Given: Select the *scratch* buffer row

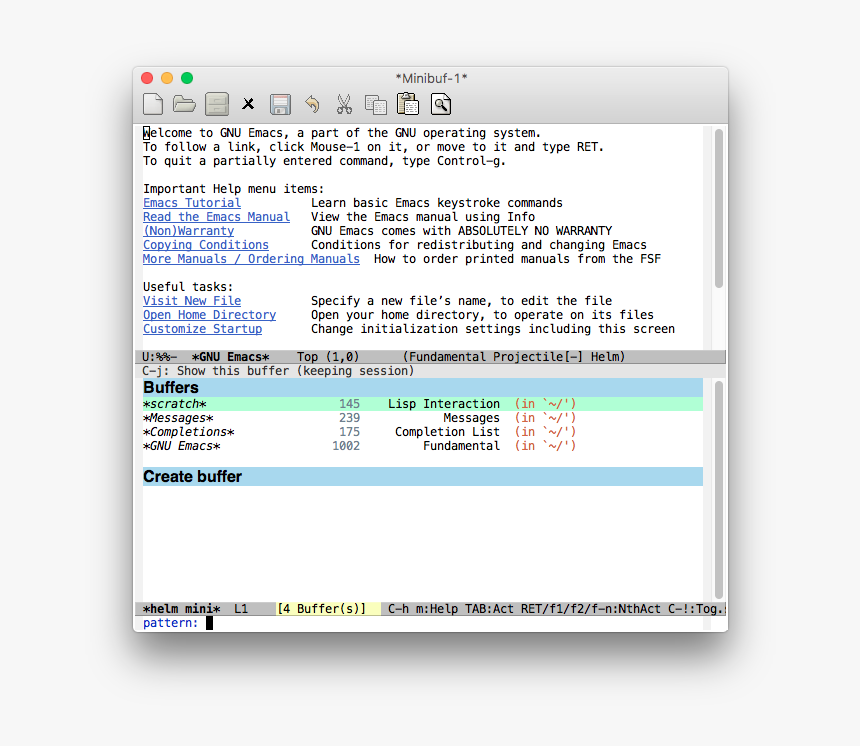Looking at the screenshot, I should click(x=422, y=404).
